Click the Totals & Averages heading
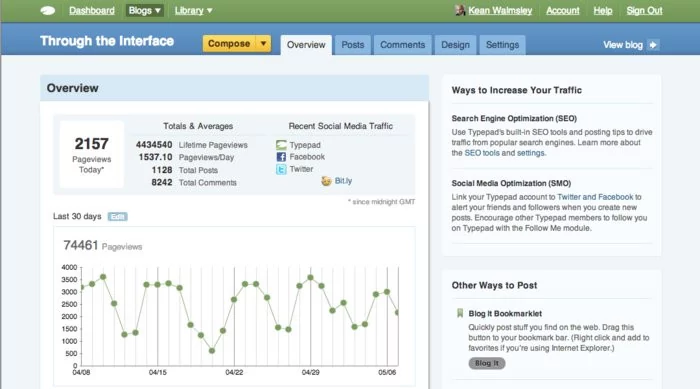The width and height of the screenshot is (700, 389). point(198,126)
